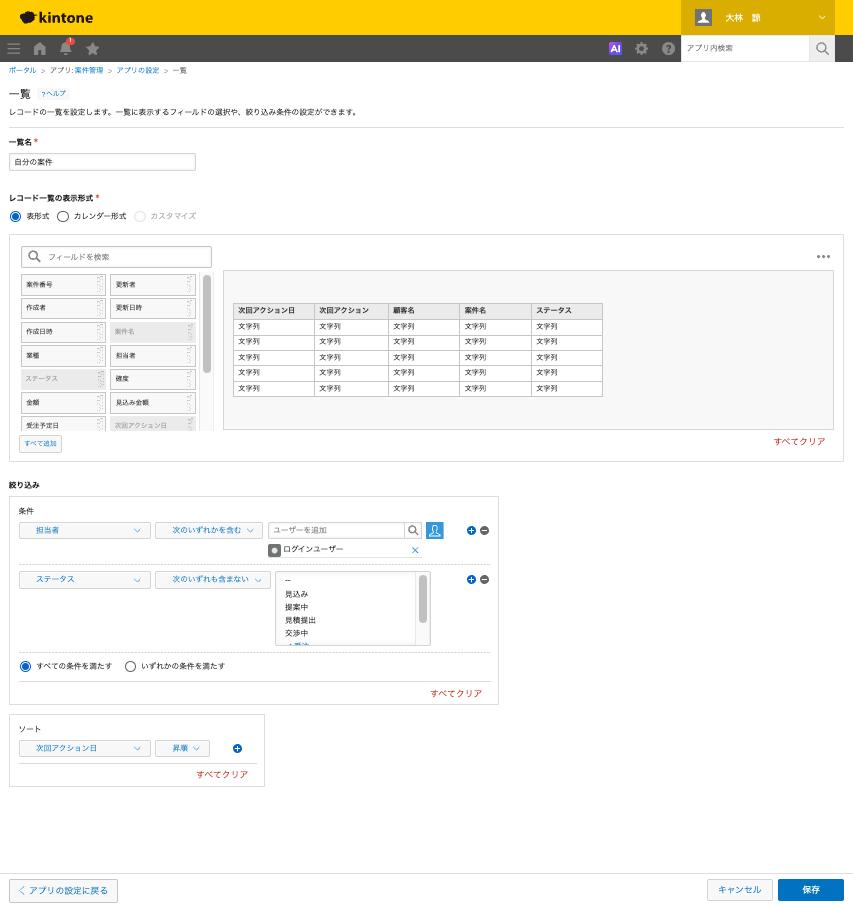Image resolution: width=853 pixels, height=907 pixels.
Task: Choose いずれかの条件を満たす option
Action: point(131,666)
